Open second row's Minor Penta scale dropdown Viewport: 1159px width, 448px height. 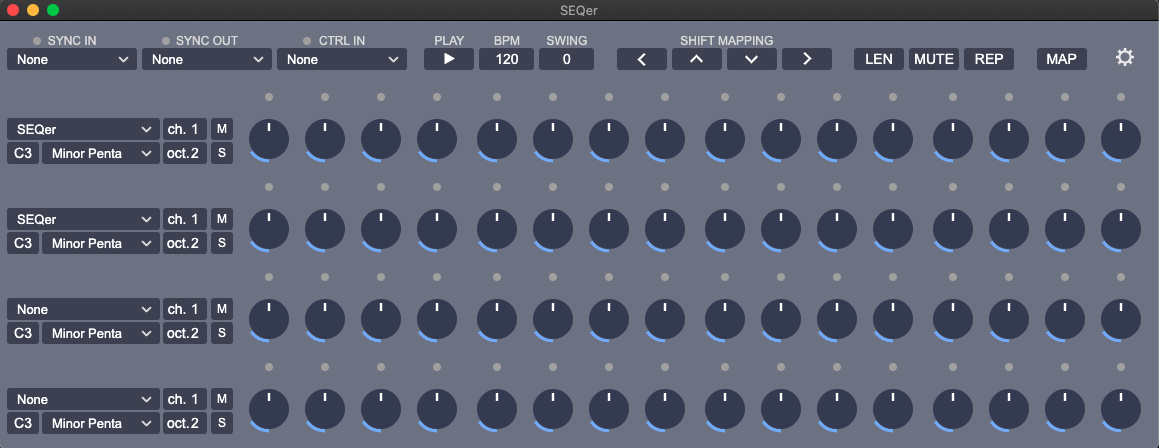coord(101,243)
